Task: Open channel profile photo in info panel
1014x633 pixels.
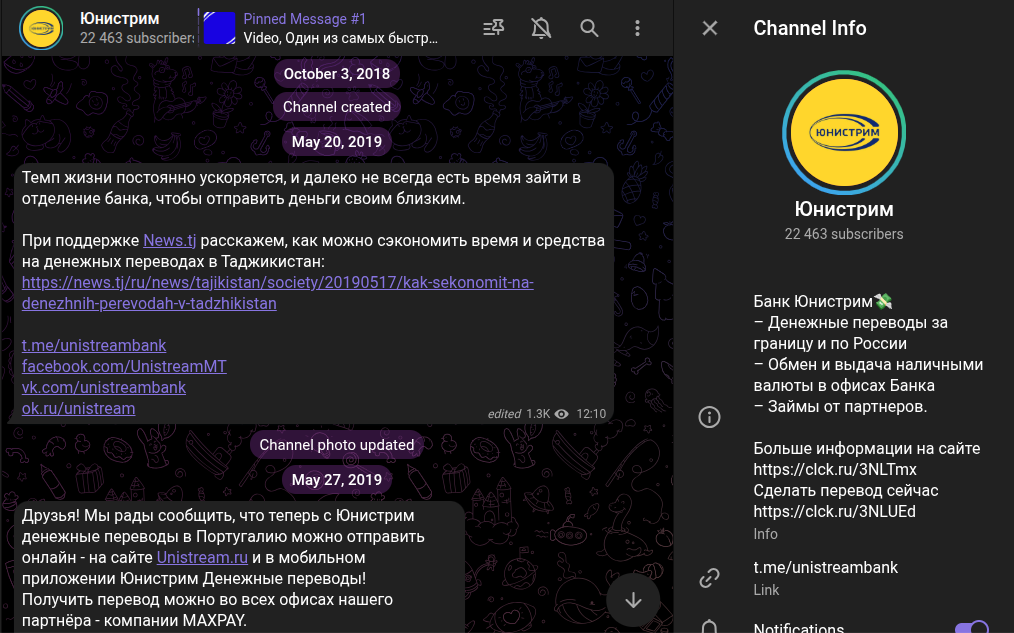Action: point(844,131)
